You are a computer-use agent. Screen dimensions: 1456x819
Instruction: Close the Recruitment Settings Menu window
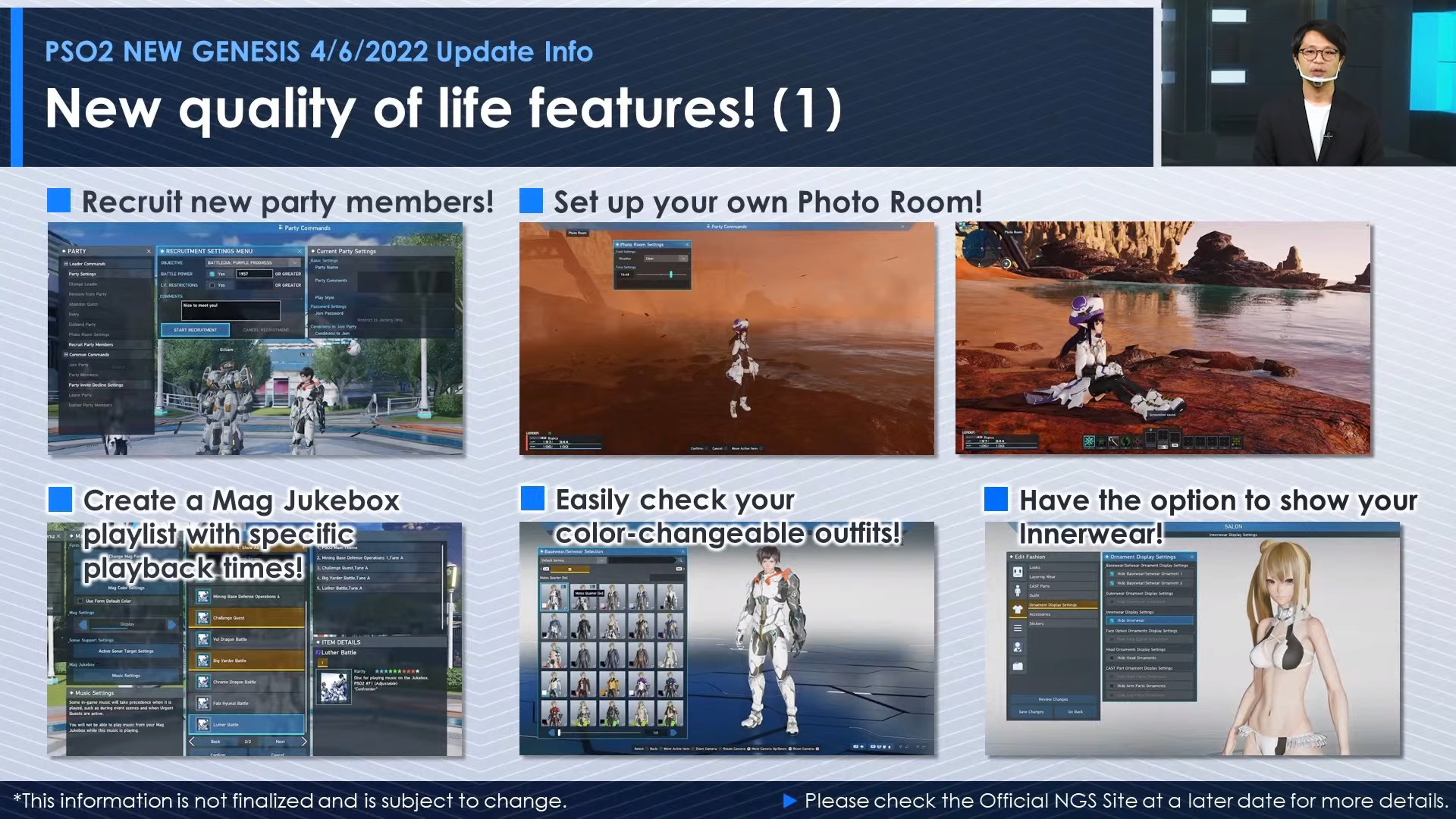tap(300, 251)
